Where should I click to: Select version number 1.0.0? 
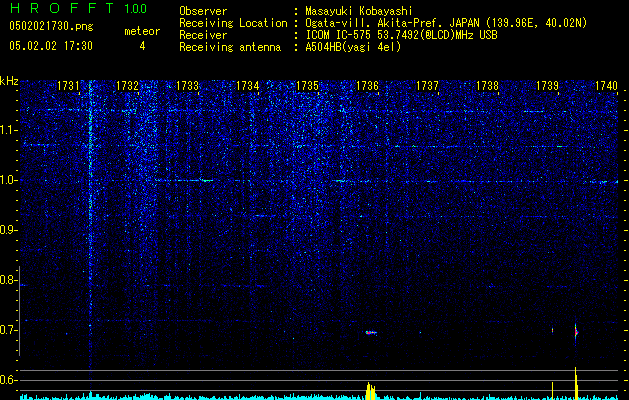pos(135,9)
